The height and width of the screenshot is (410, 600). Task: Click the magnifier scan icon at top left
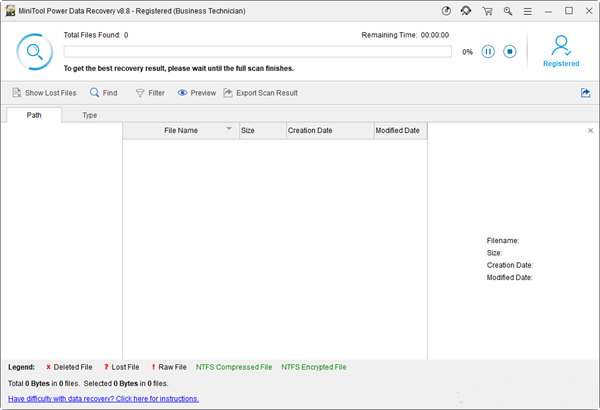33,51
